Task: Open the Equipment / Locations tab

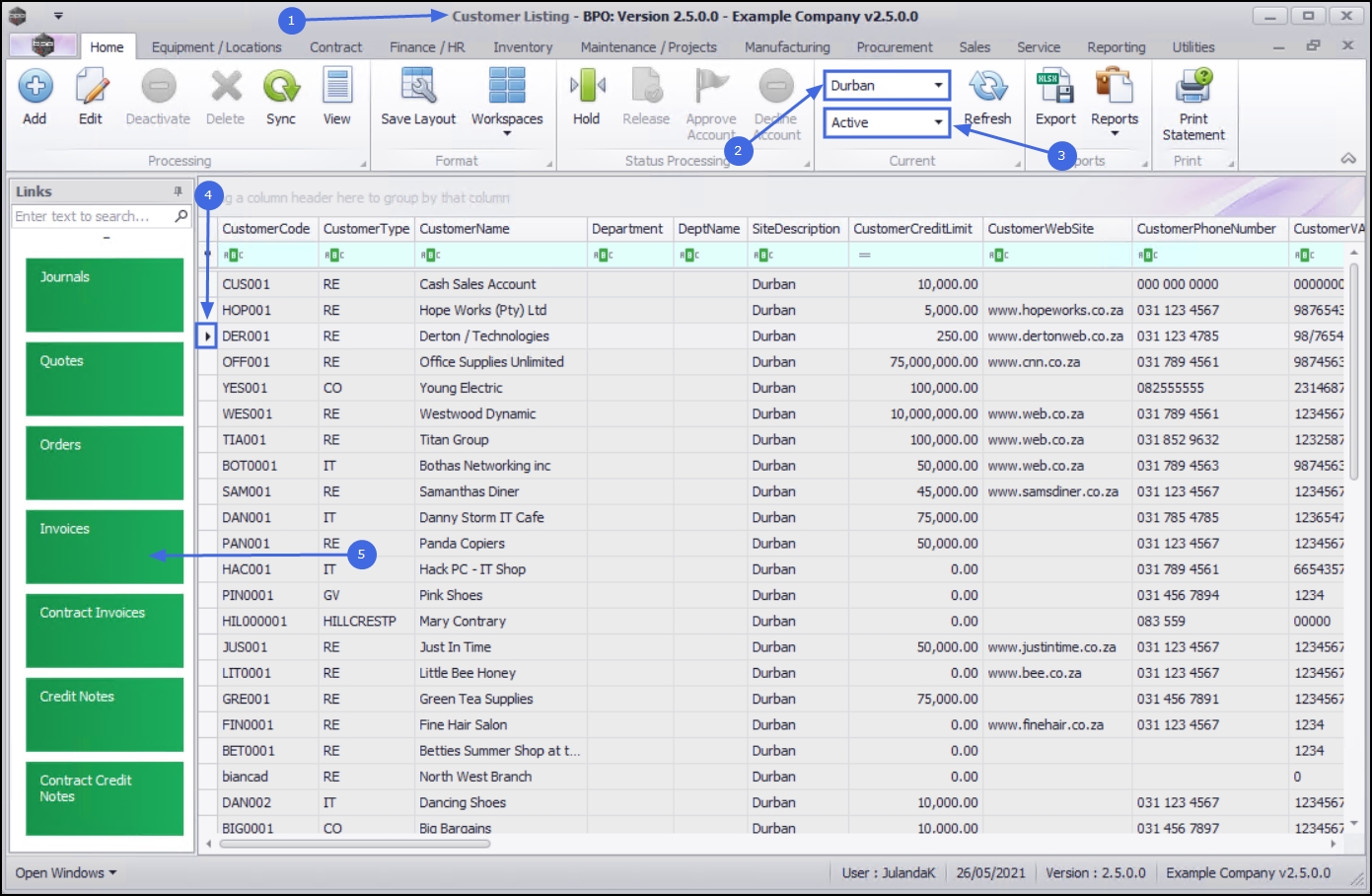Action: point(216,46)
